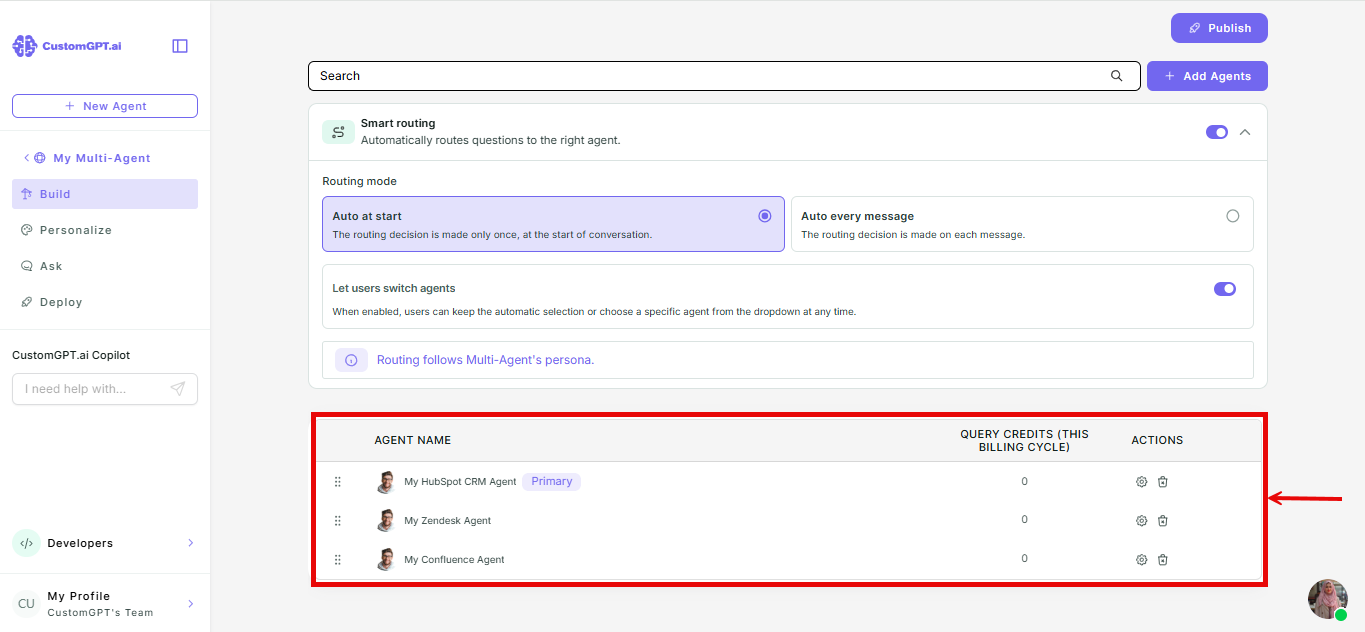Open My Profile menu item

point(105,604)
